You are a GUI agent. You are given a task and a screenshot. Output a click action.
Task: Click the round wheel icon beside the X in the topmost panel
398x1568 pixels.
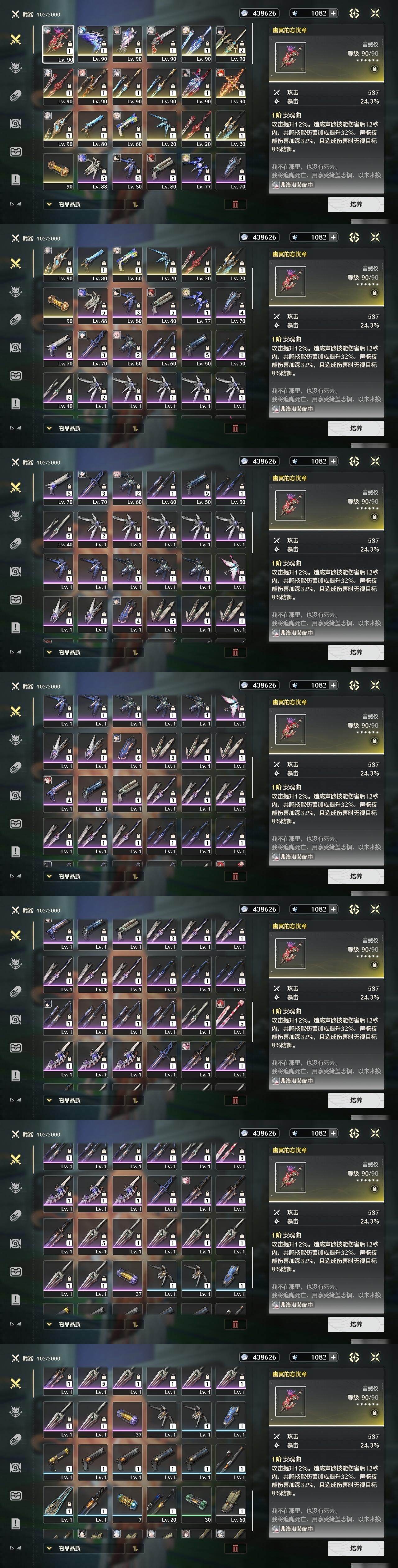click(355, 13)
